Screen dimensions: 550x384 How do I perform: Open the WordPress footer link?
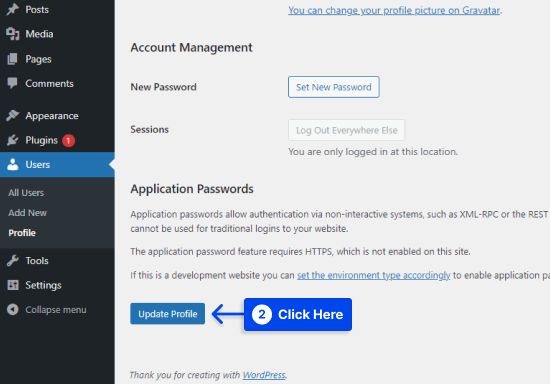pos(264,375)
